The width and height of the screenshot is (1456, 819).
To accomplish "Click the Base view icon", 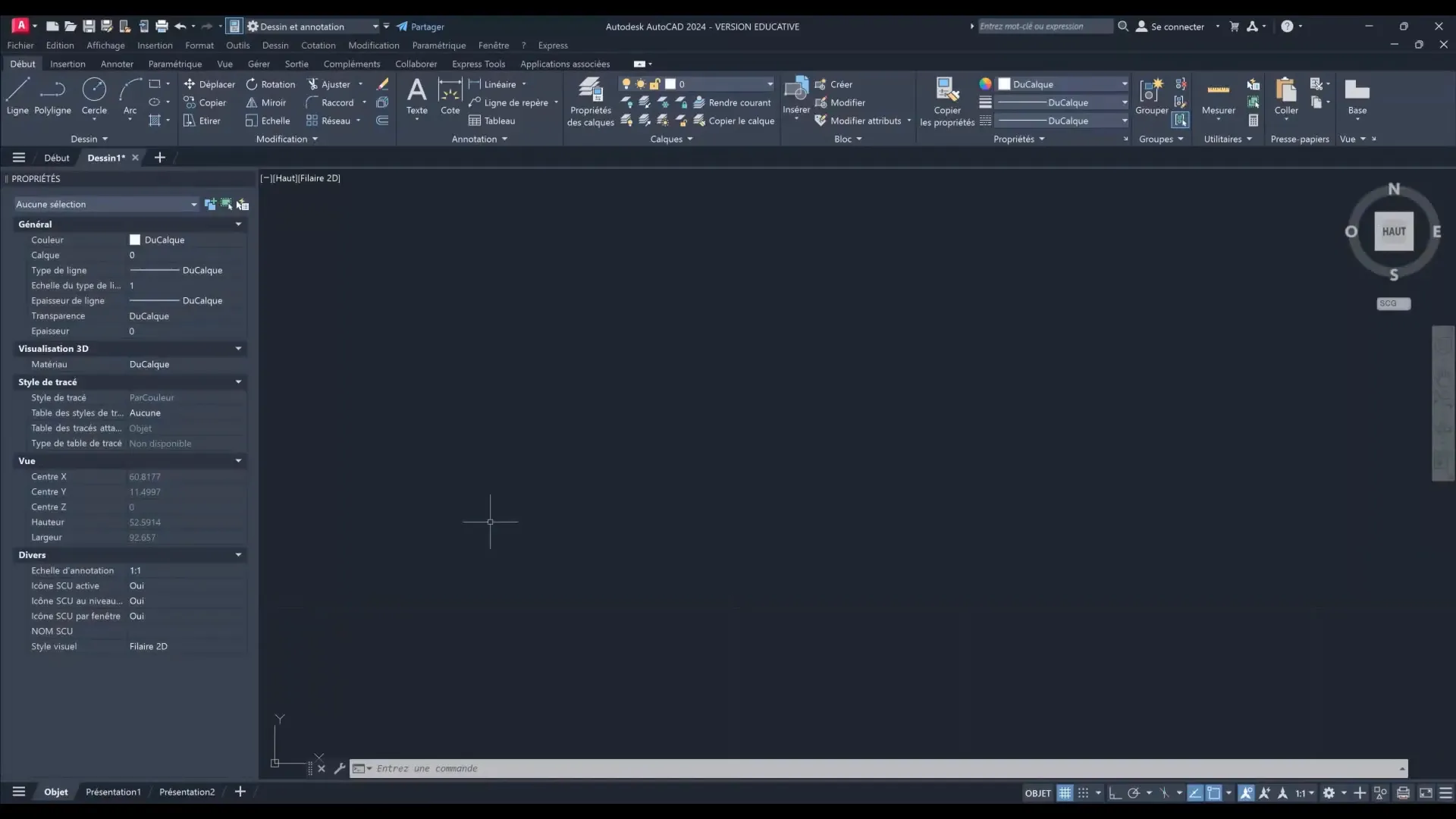I will tap(1357, 96).
